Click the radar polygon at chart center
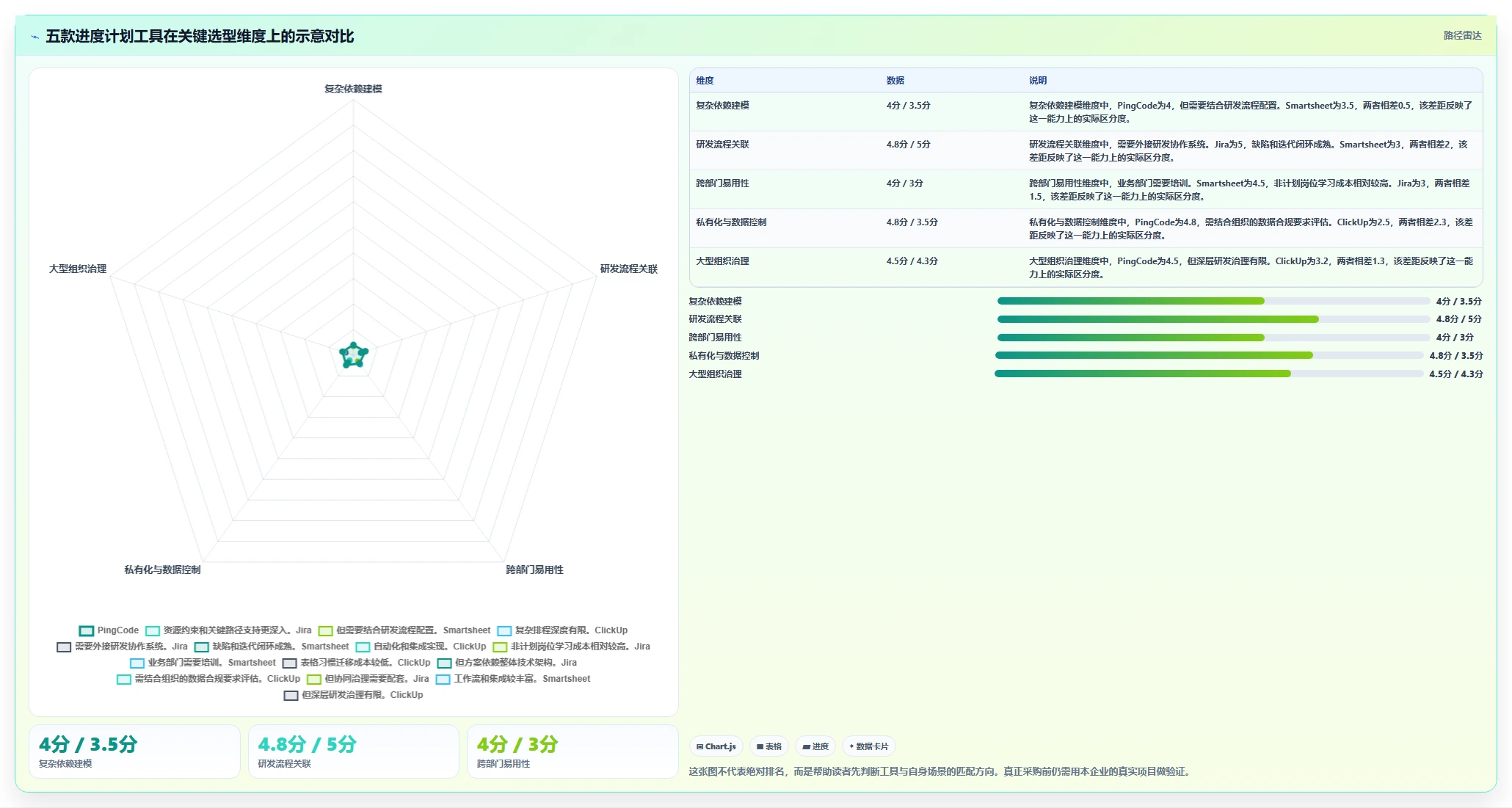 pyautogui.click(x=354, y=355)
